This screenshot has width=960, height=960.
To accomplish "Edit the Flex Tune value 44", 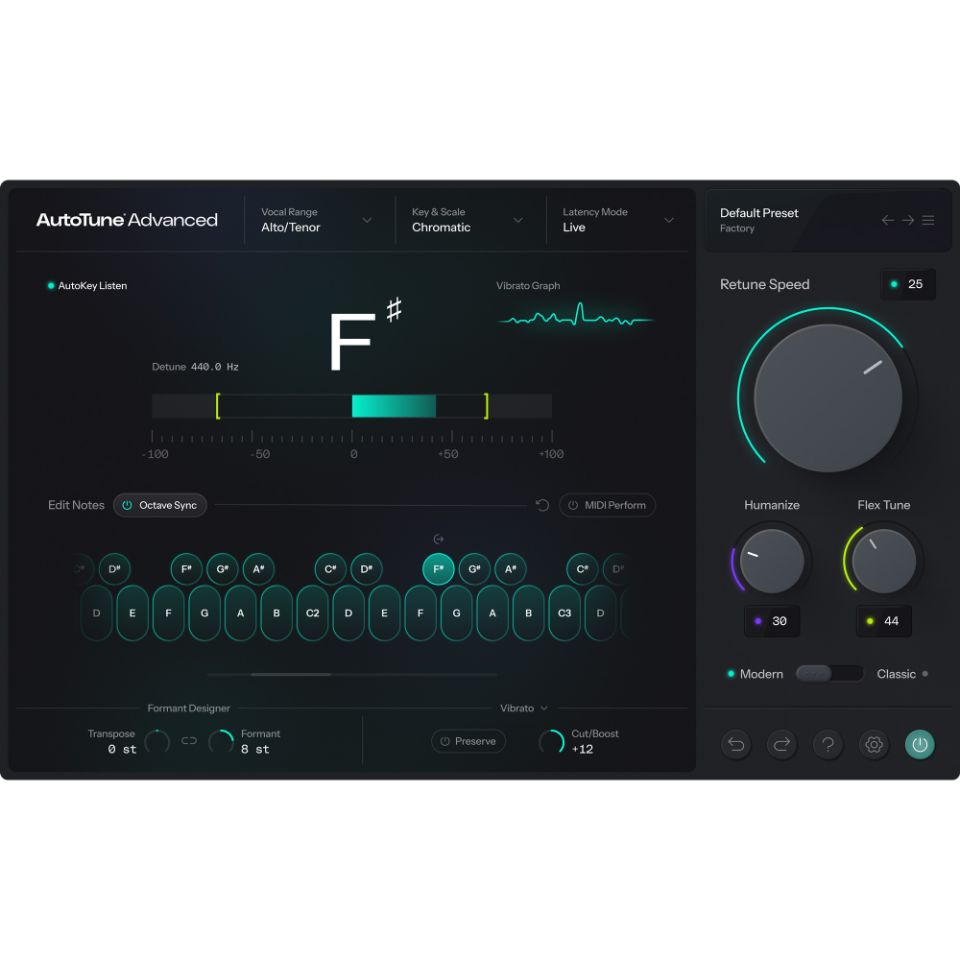I will [x=884, y=621].
